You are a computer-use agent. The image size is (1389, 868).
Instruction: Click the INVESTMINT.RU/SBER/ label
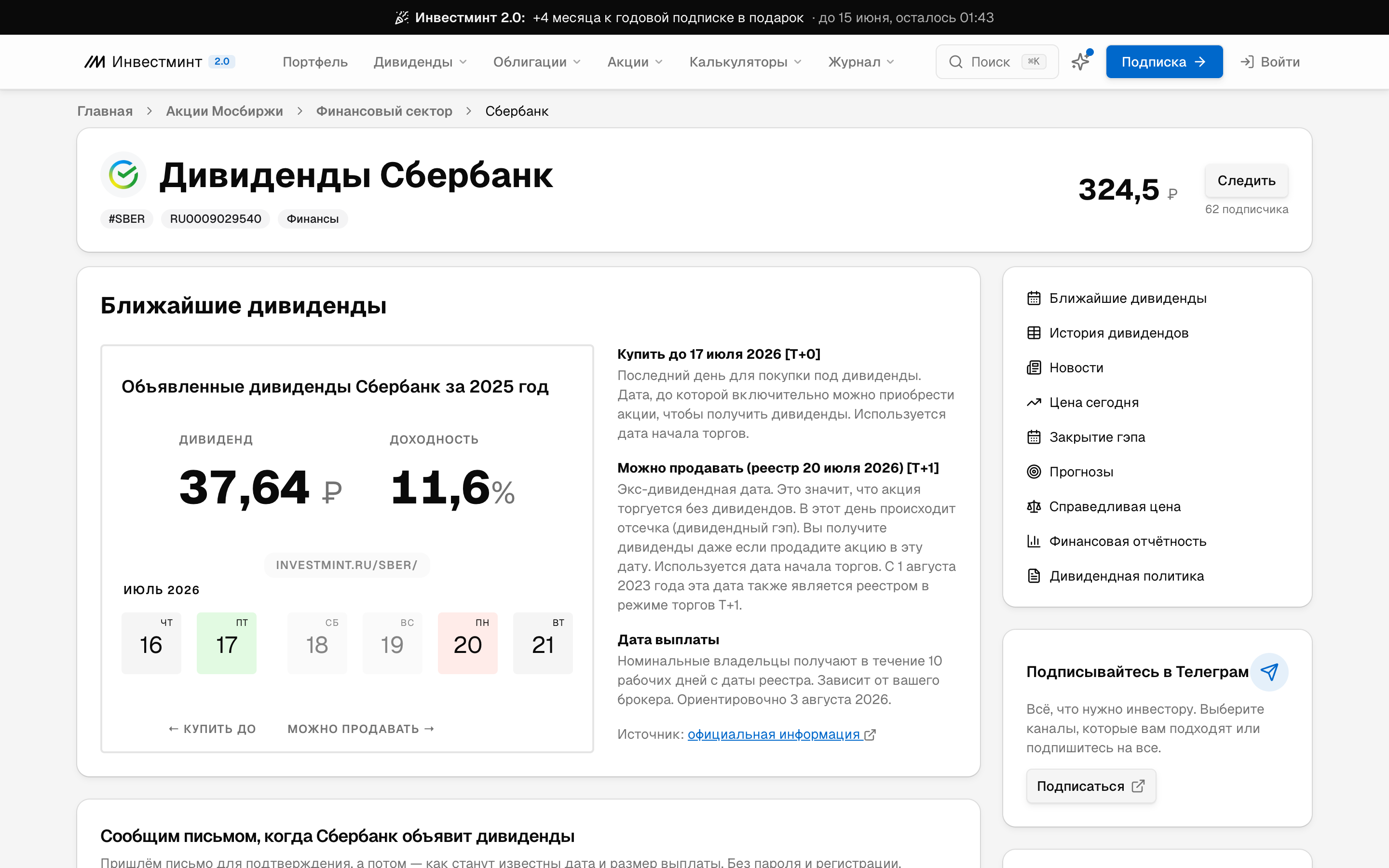(x=347, y=565)
